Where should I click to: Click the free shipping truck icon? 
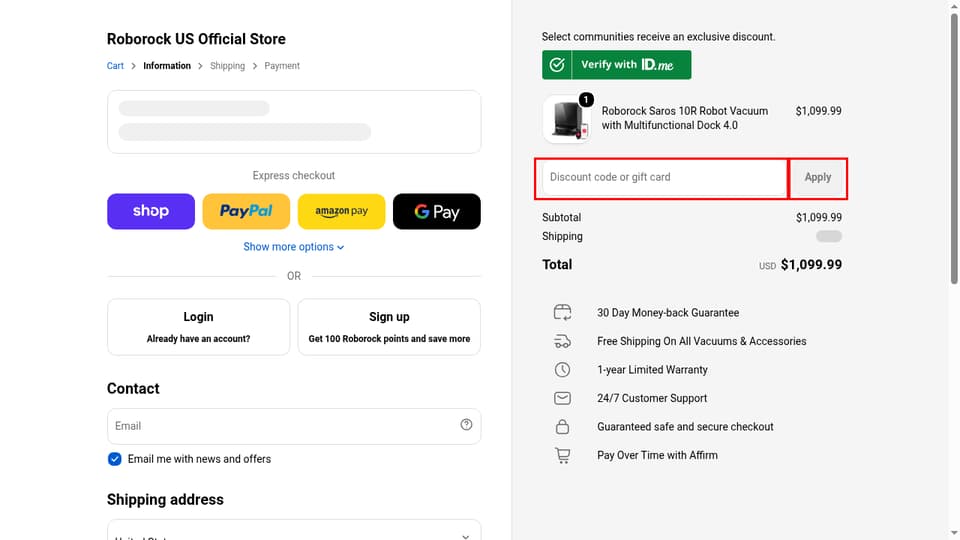click(x=562, y=342)
